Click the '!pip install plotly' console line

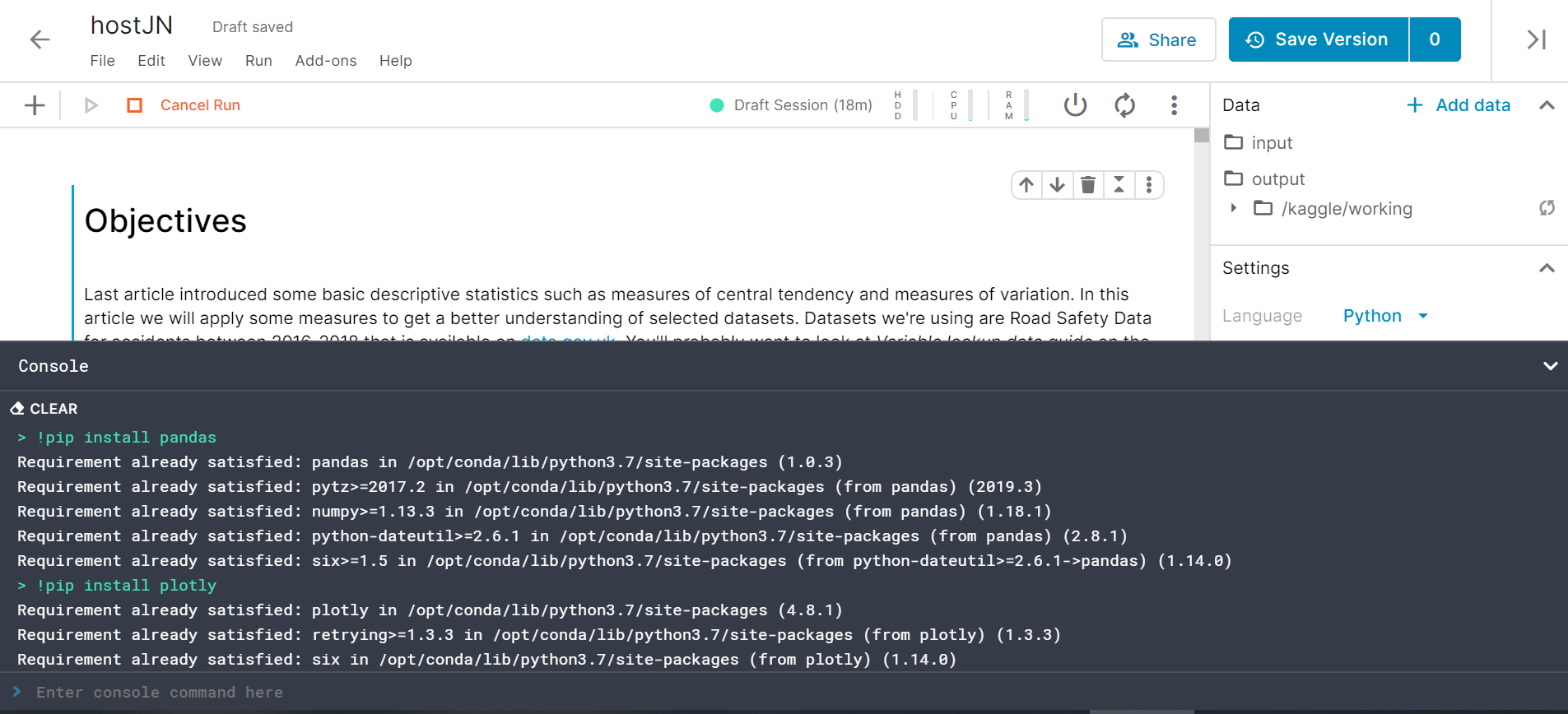(117, 586)
